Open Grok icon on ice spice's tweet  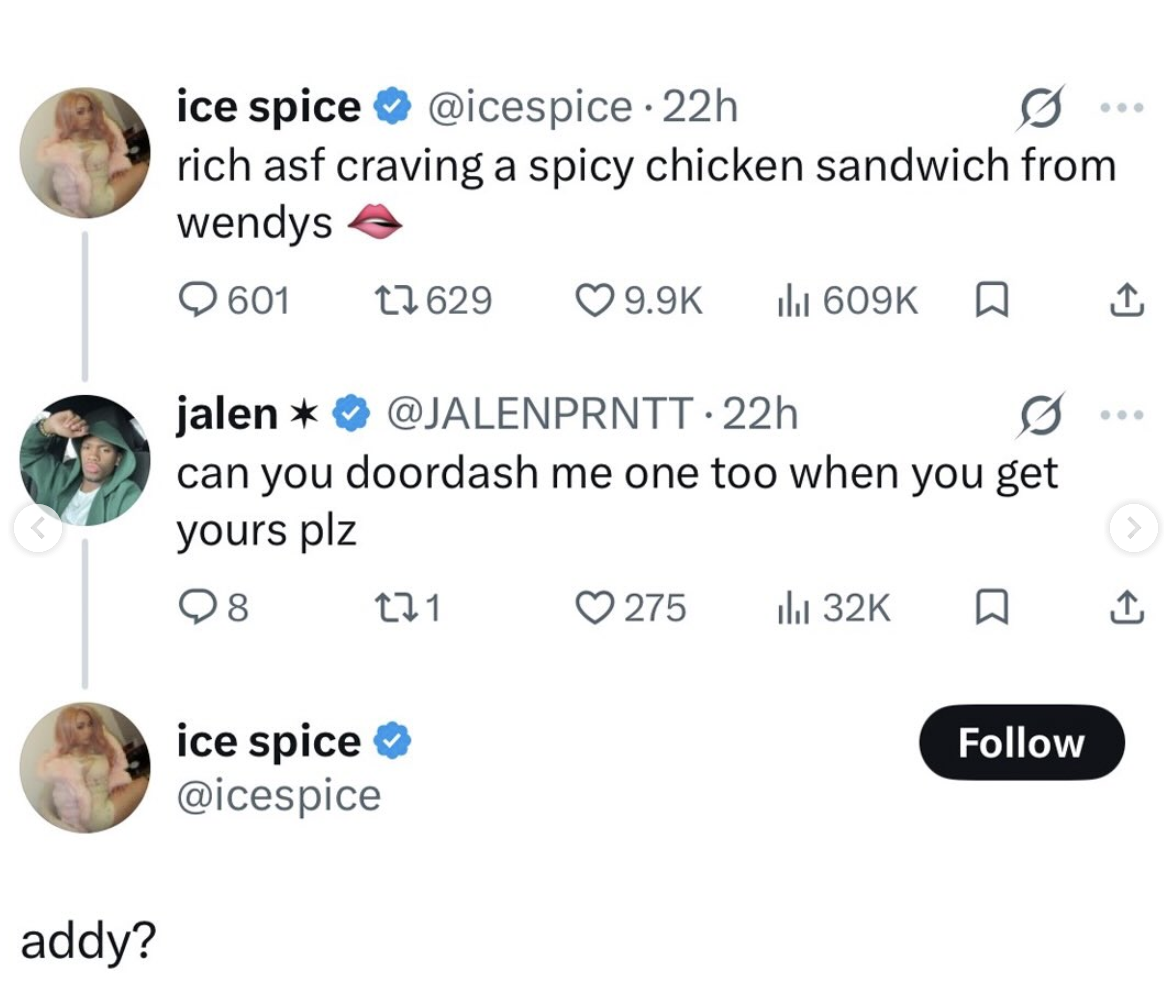(x=1039, y=107)
